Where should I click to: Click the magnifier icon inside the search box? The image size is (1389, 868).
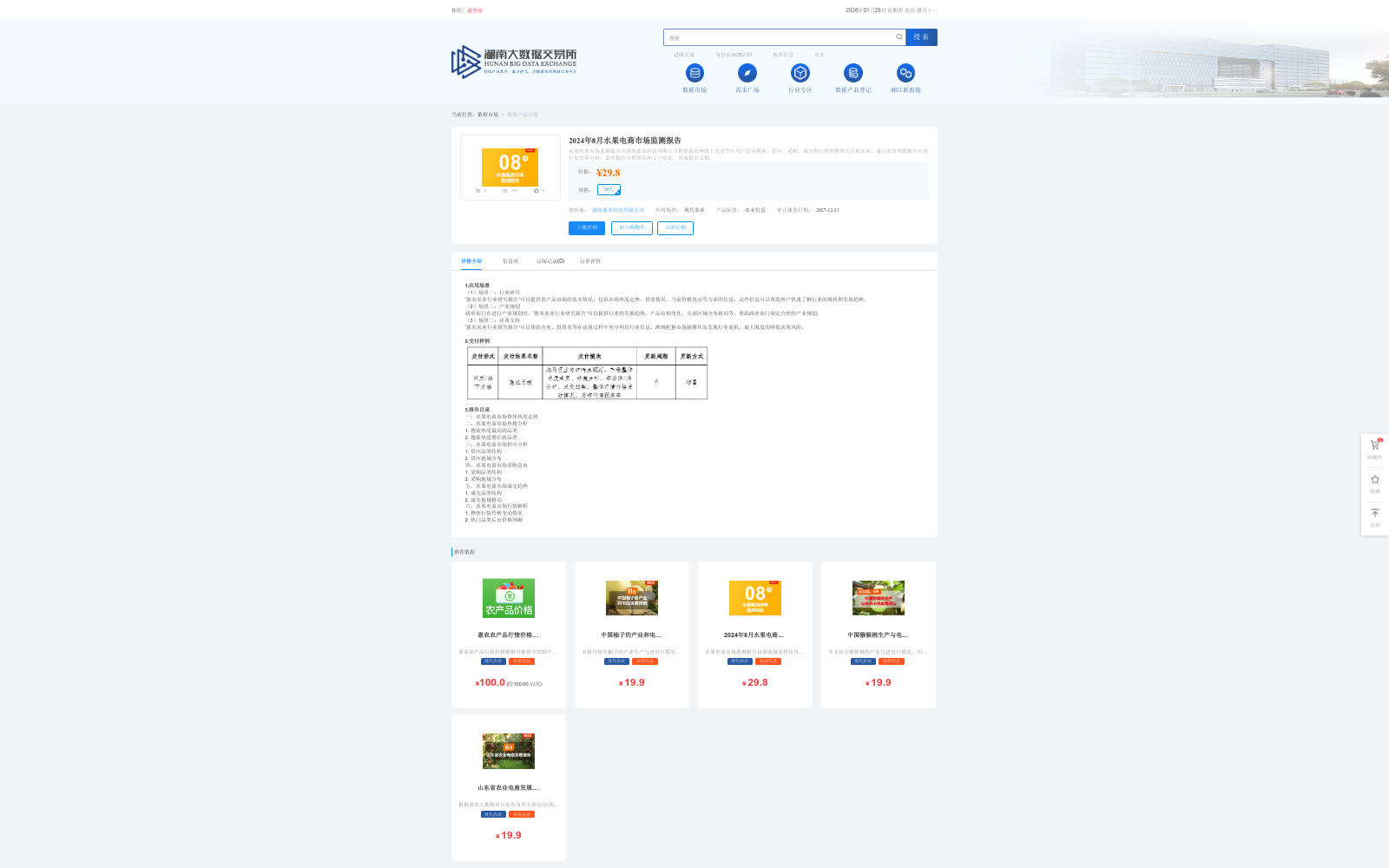899,36
